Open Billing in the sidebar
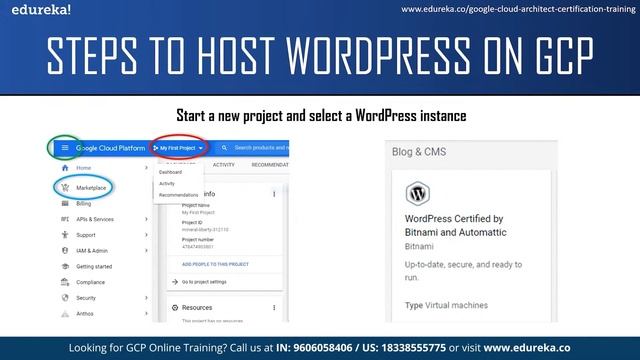This screenshot has width=640, height=360. 84,203
